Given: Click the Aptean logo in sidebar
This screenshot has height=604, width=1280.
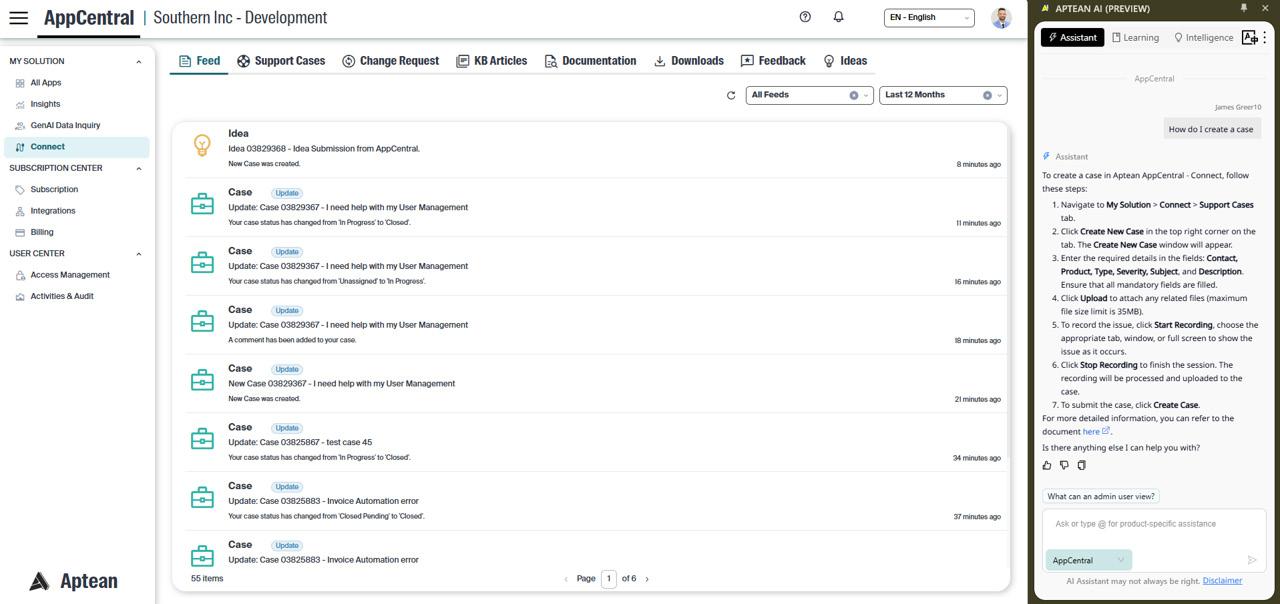Looking at the screenshot, I should (73, 581).
